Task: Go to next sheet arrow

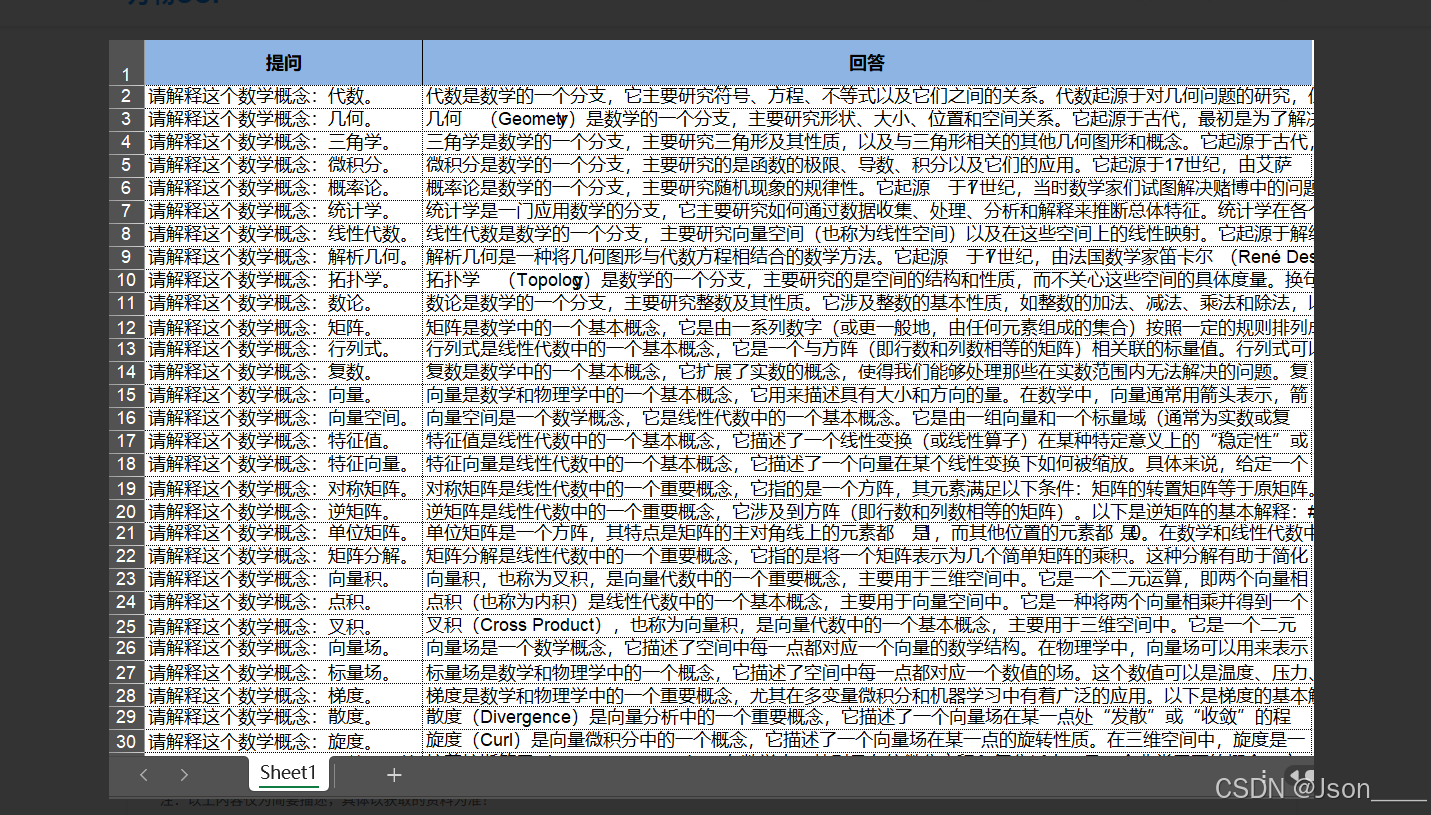Action: point(184,774)
